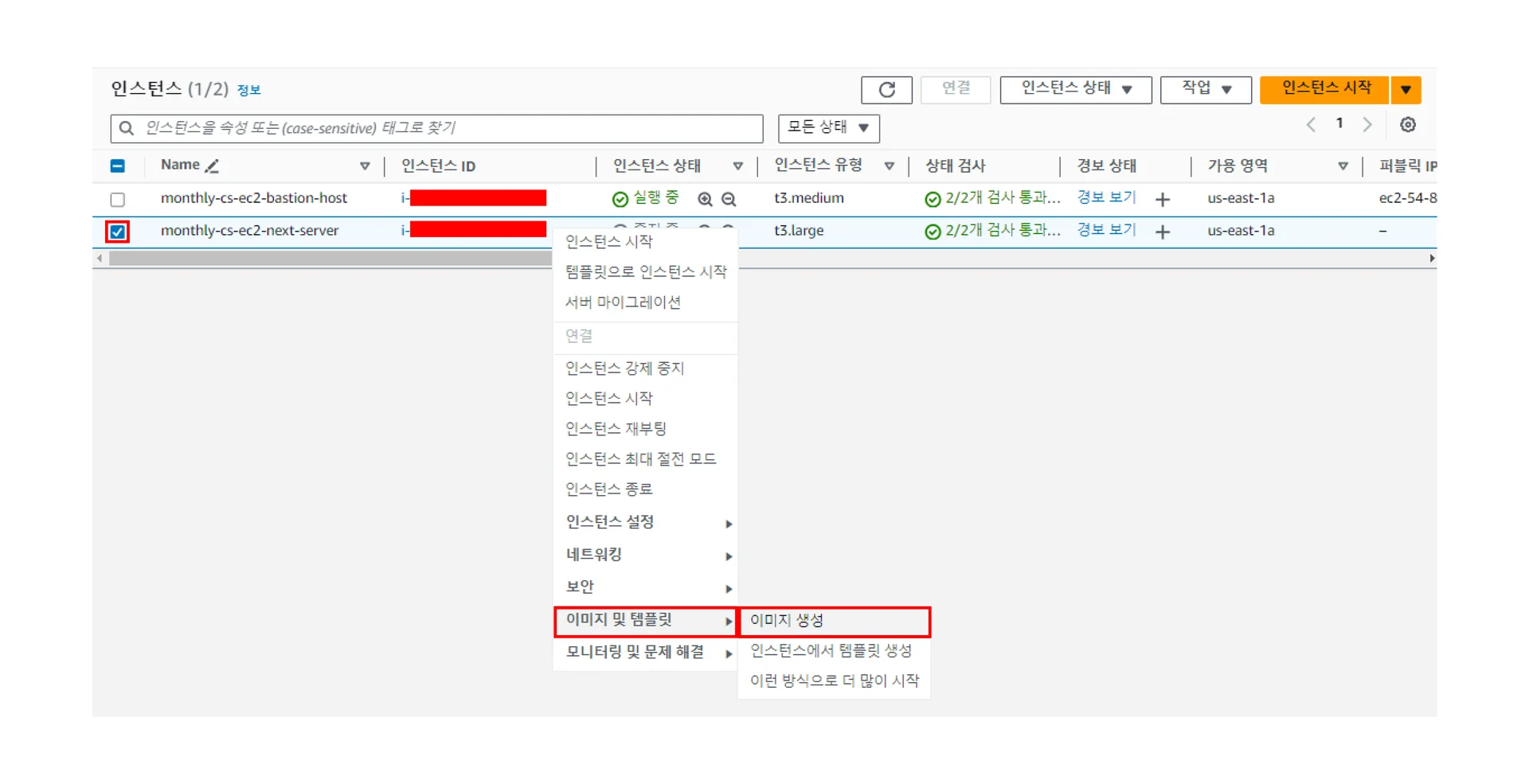The height and width of the screenshot is (784, 1529).
Task: Select 템플릿으로 인스턴스 시작 menu item
Action: pyautogui.click(x=645, y=272)
